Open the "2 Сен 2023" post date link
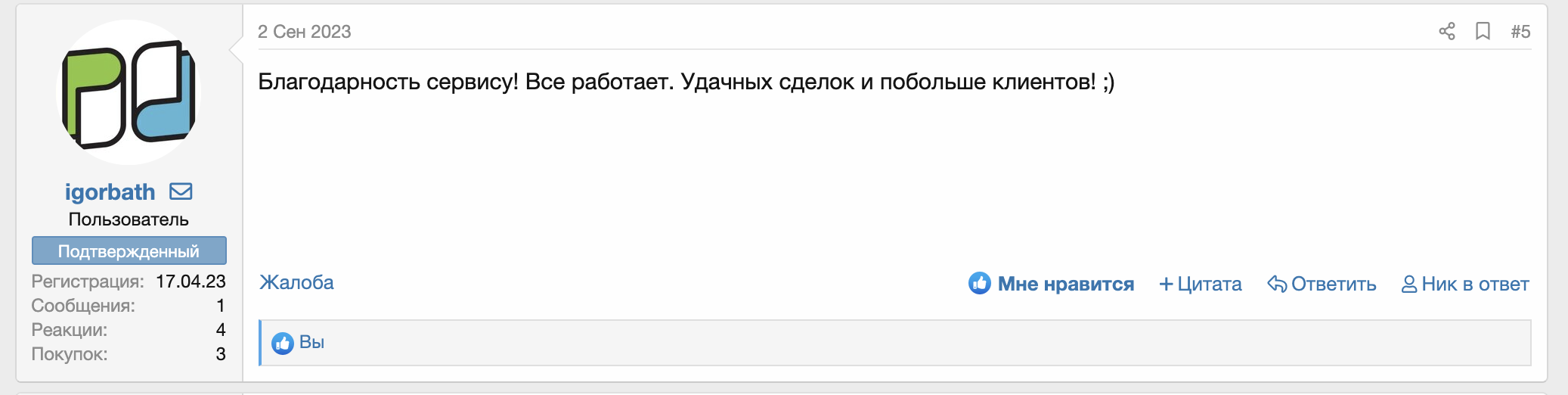Image resolution: width=1568 pixels, height=395 pixels. tap(304, 32)
